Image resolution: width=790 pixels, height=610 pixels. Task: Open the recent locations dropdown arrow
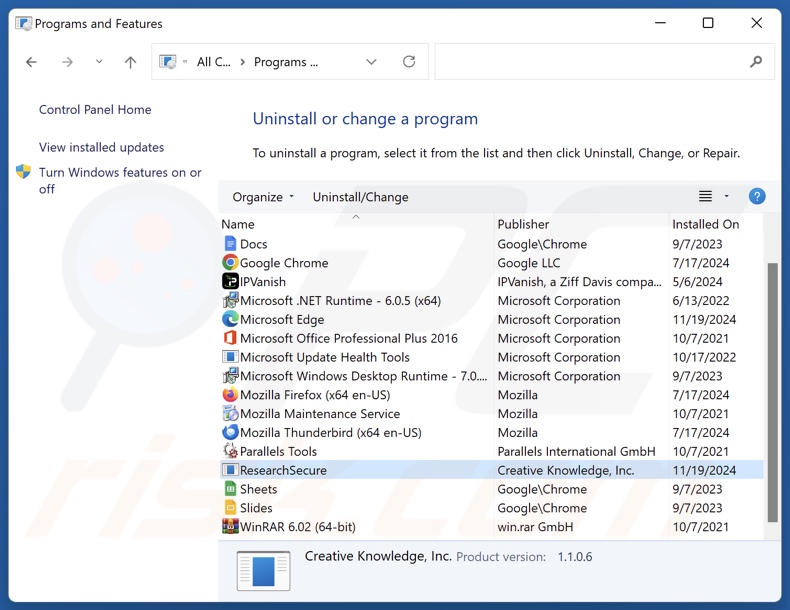[99, 61]
